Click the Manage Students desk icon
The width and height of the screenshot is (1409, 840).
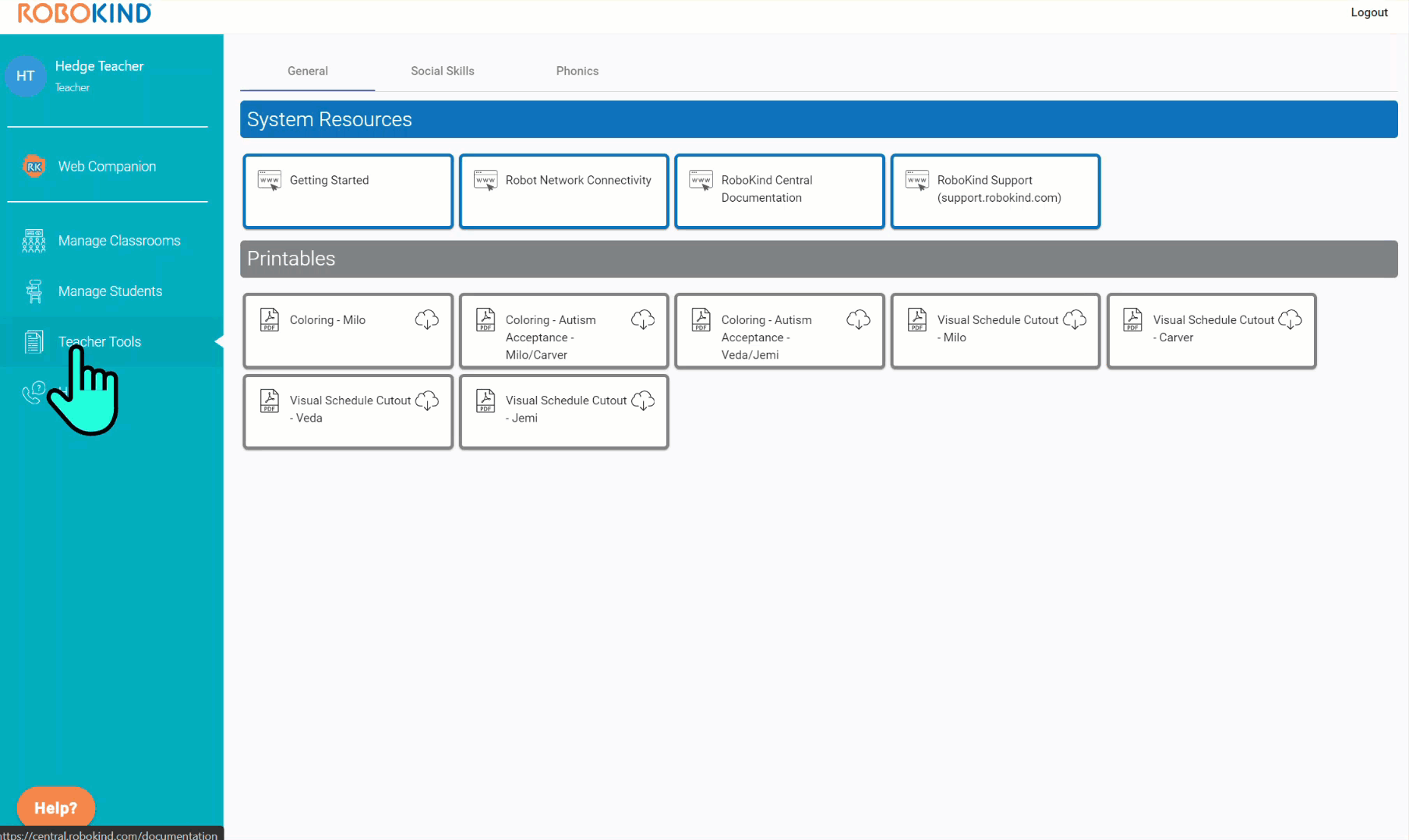(34, 291)
